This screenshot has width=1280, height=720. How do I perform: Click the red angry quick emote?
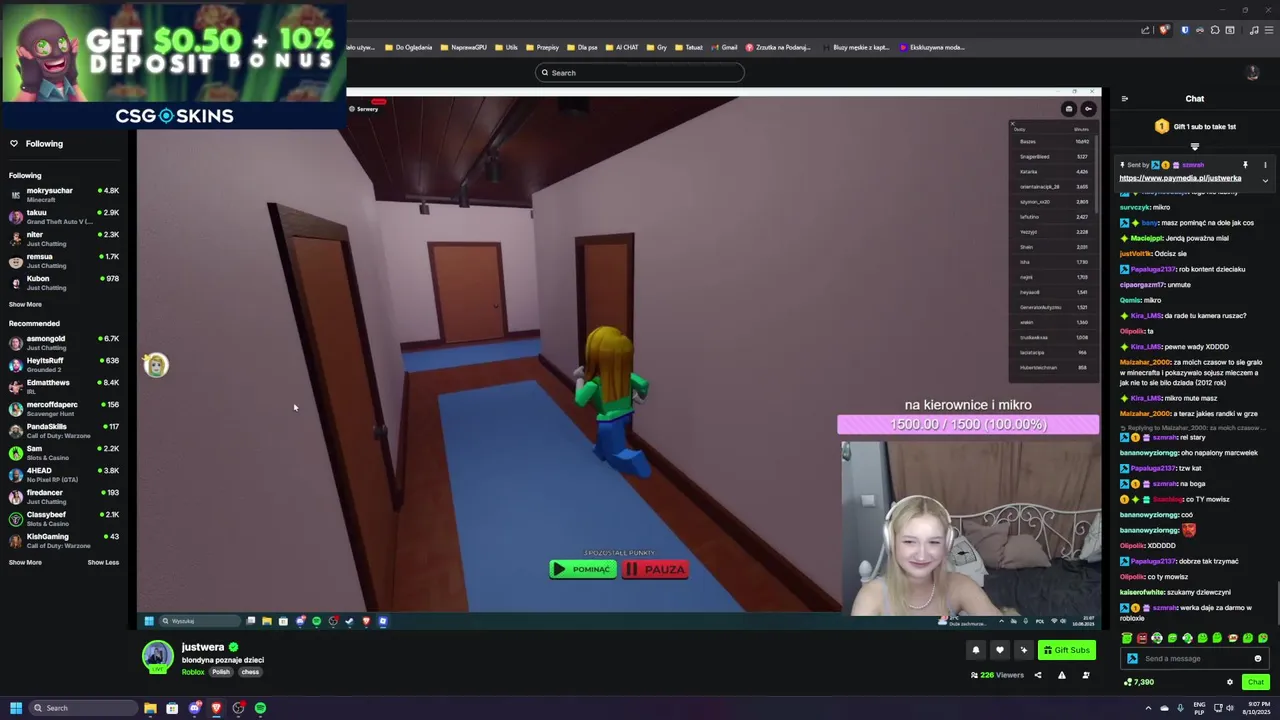click(1142, 638)
